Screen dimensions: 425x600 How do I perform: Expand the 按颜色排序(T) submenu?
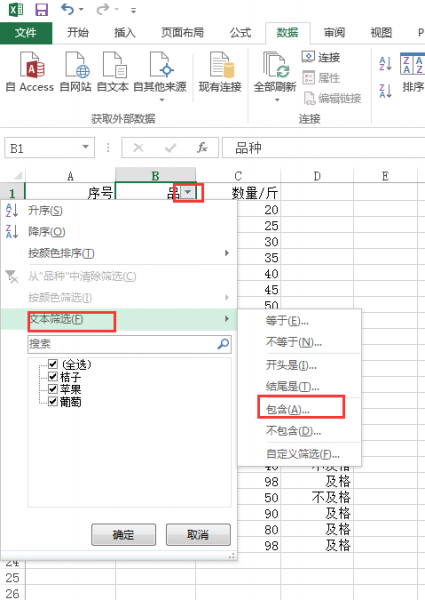click(119, 253)
